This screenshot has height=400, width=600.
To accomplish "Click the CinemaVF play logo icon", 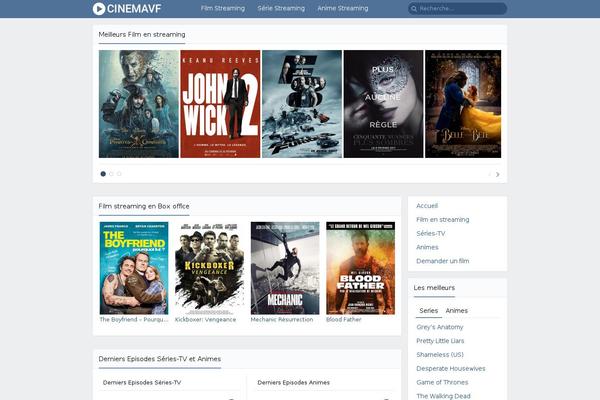I will click(x=99, y=8).
